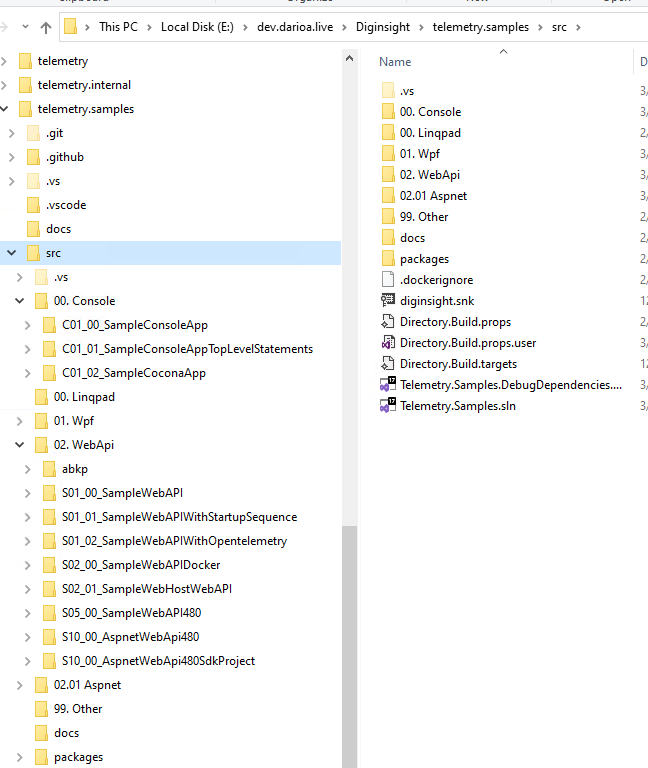
Task: Select the Directory.Build.props.user file icon
Action: click(x=389, y=343)
